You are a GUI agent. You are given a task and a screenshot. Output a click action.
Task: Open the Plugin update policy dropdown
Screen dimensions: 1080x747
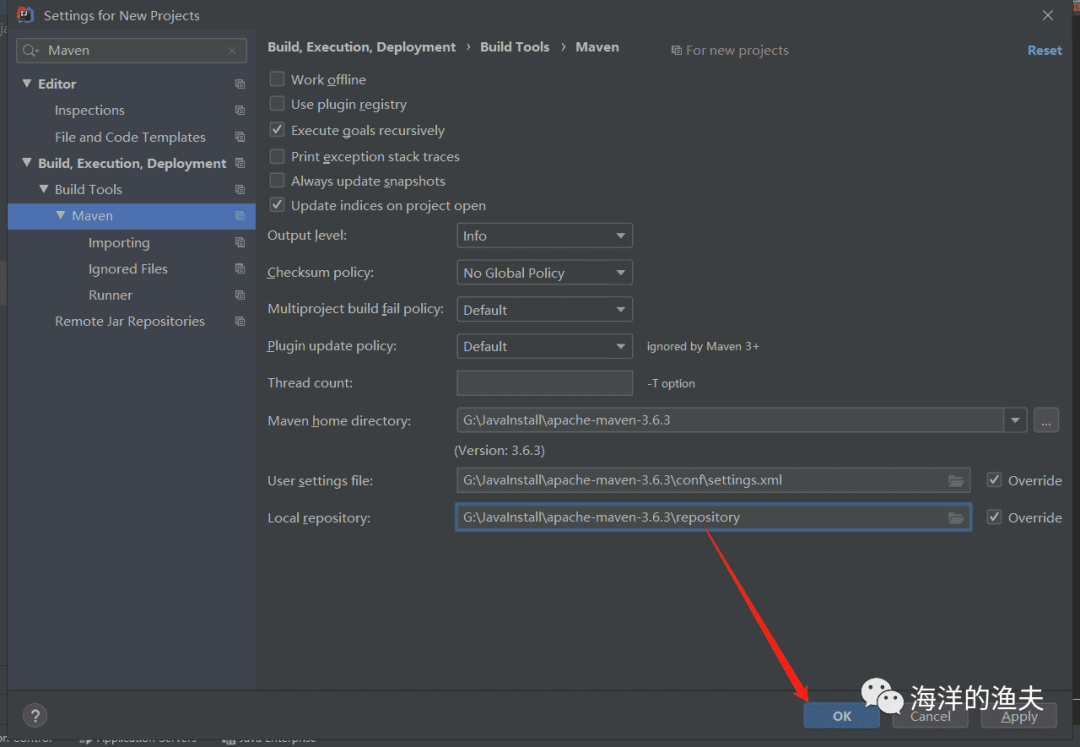pos(544,346)
